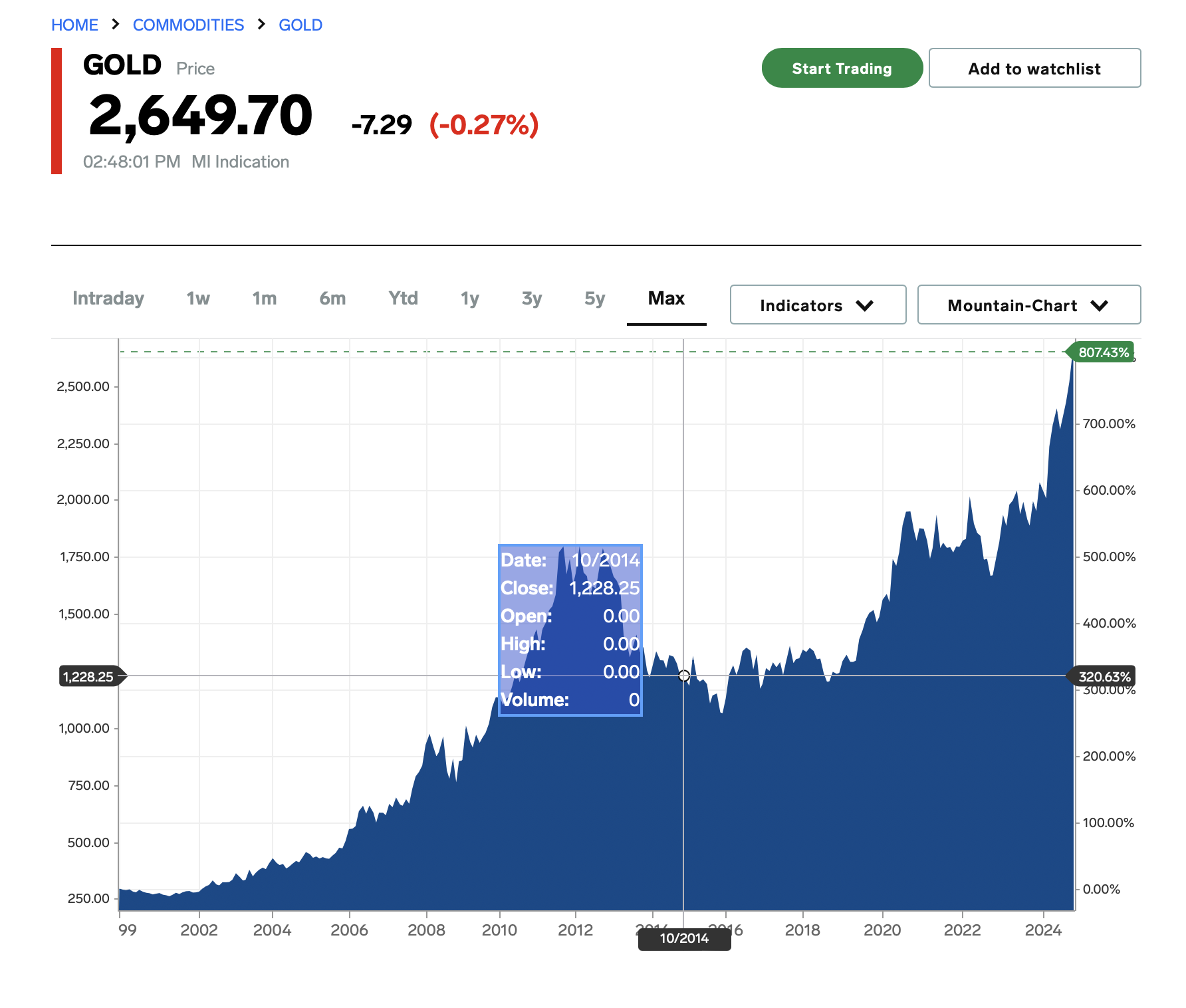Click breadcrumb arrow after COMMODITIES
This screenshot has height=1008, width=1186.
(x=261, y=25)
